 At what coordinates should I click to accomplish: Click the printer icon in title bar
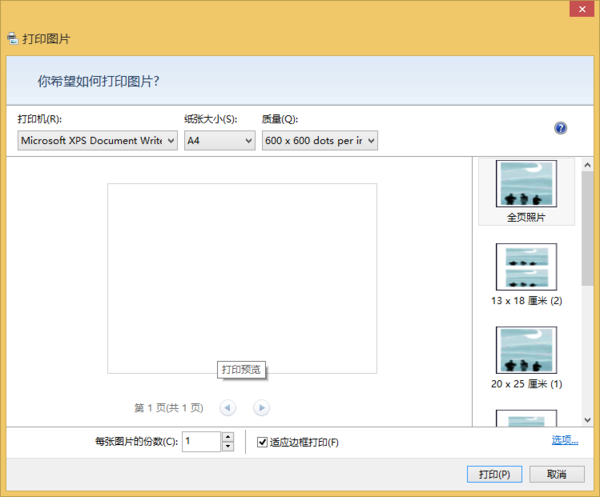pyautogui.click(x=13, y=38)
